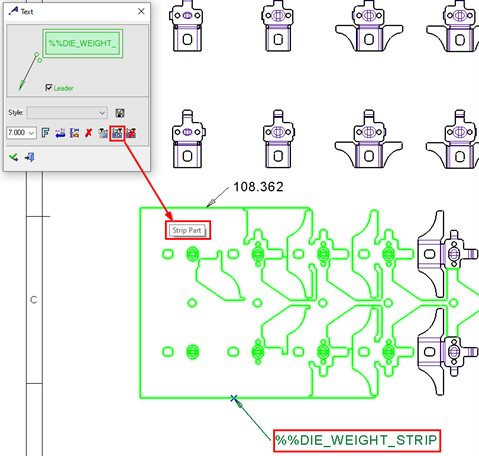479x456 pixels.
Task: Open the 7.000 text height dropdown
Action: [x=21, y=133]
